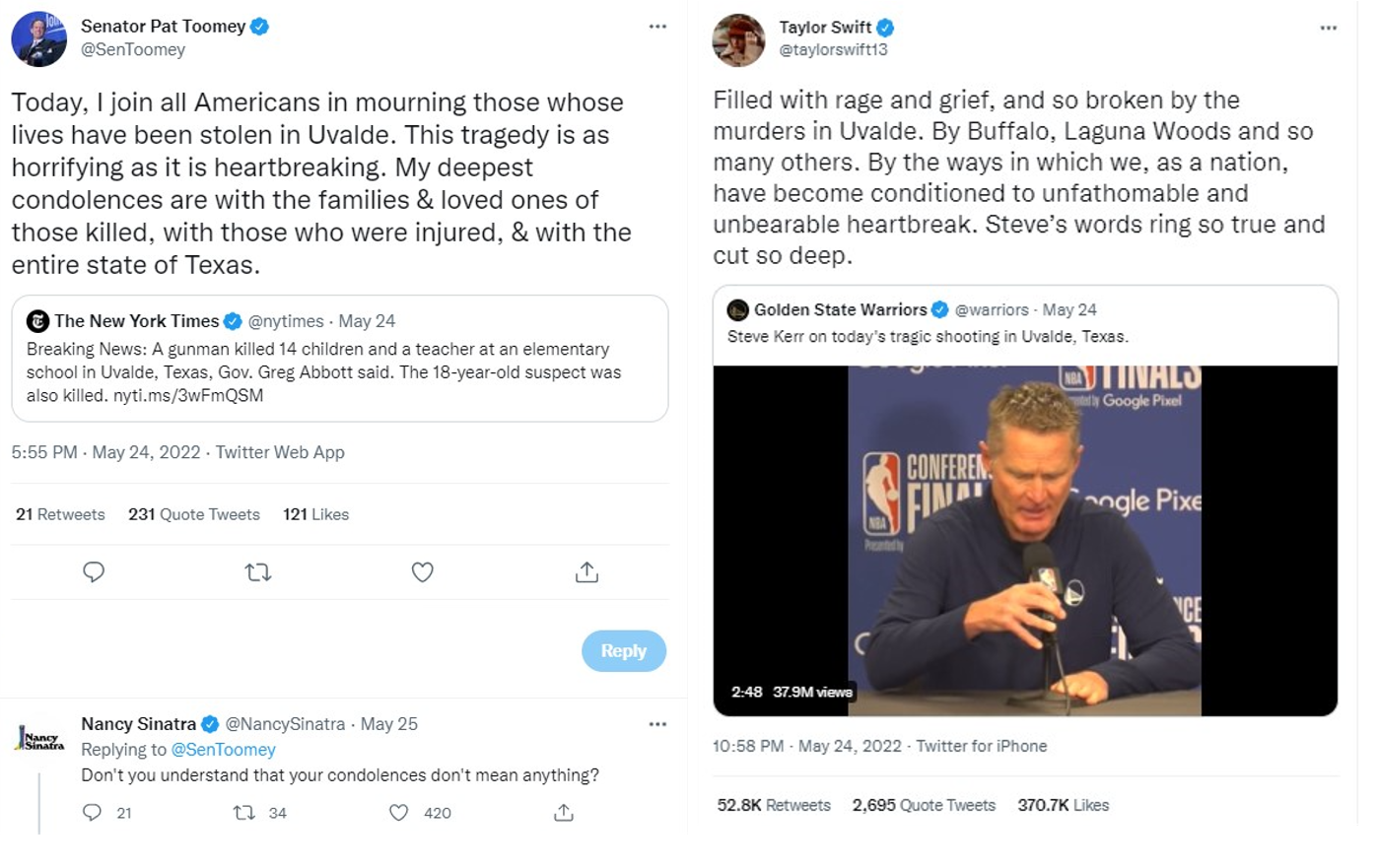Viewport: 1377px width, 868px height.
Task: Open more options on Nancy Sinatra's reply
Action: click(657, 724)
